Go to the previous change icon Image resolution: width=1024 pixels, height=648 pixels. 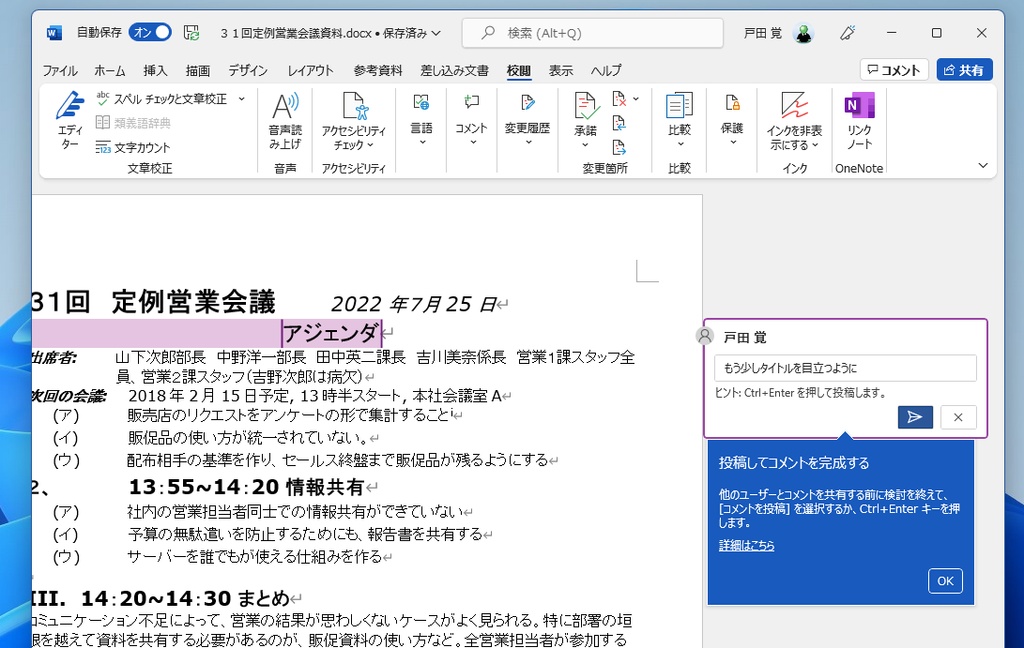[x=619, y=123]
